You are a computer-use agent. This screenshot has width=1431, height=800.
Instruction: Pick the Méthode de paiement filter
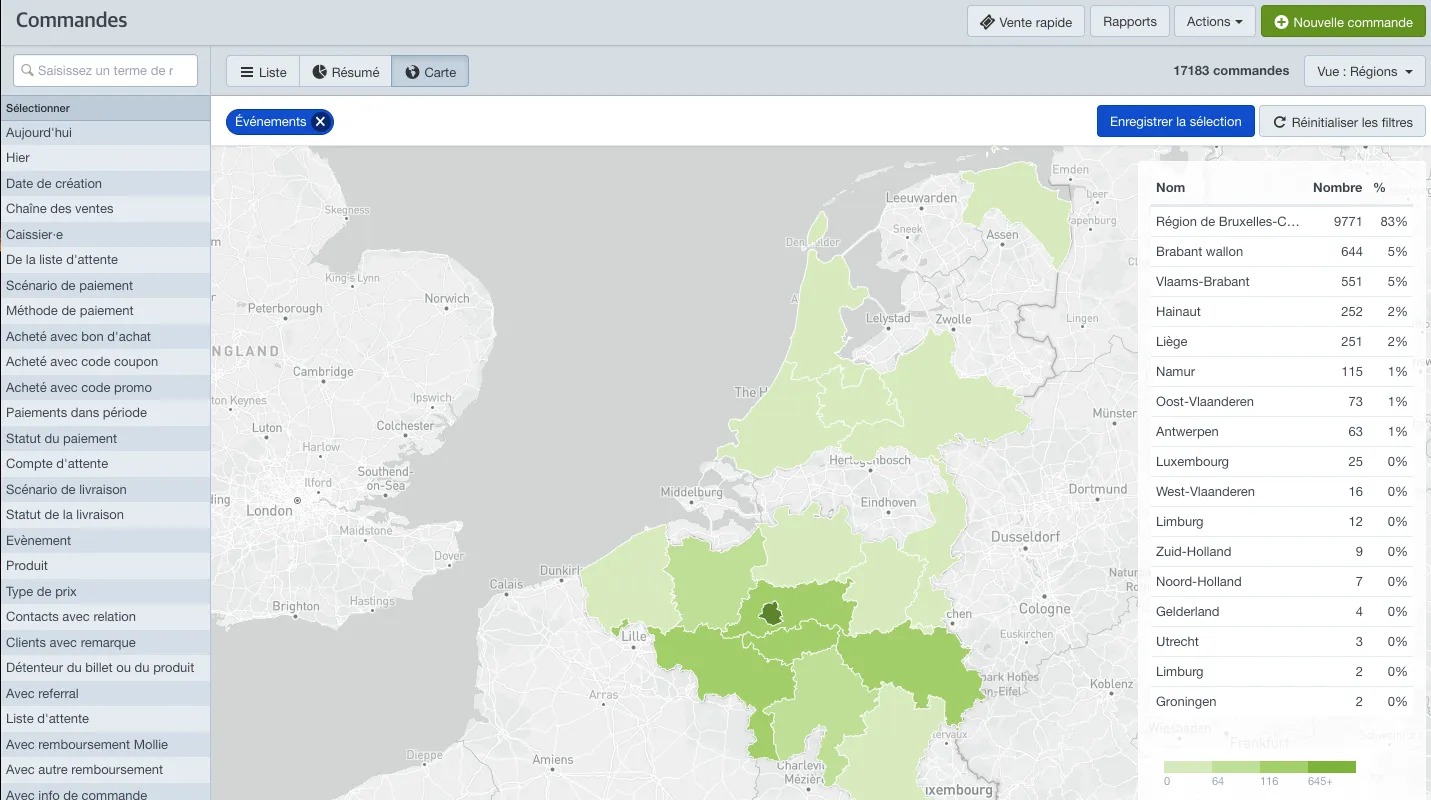click(105, 311)
